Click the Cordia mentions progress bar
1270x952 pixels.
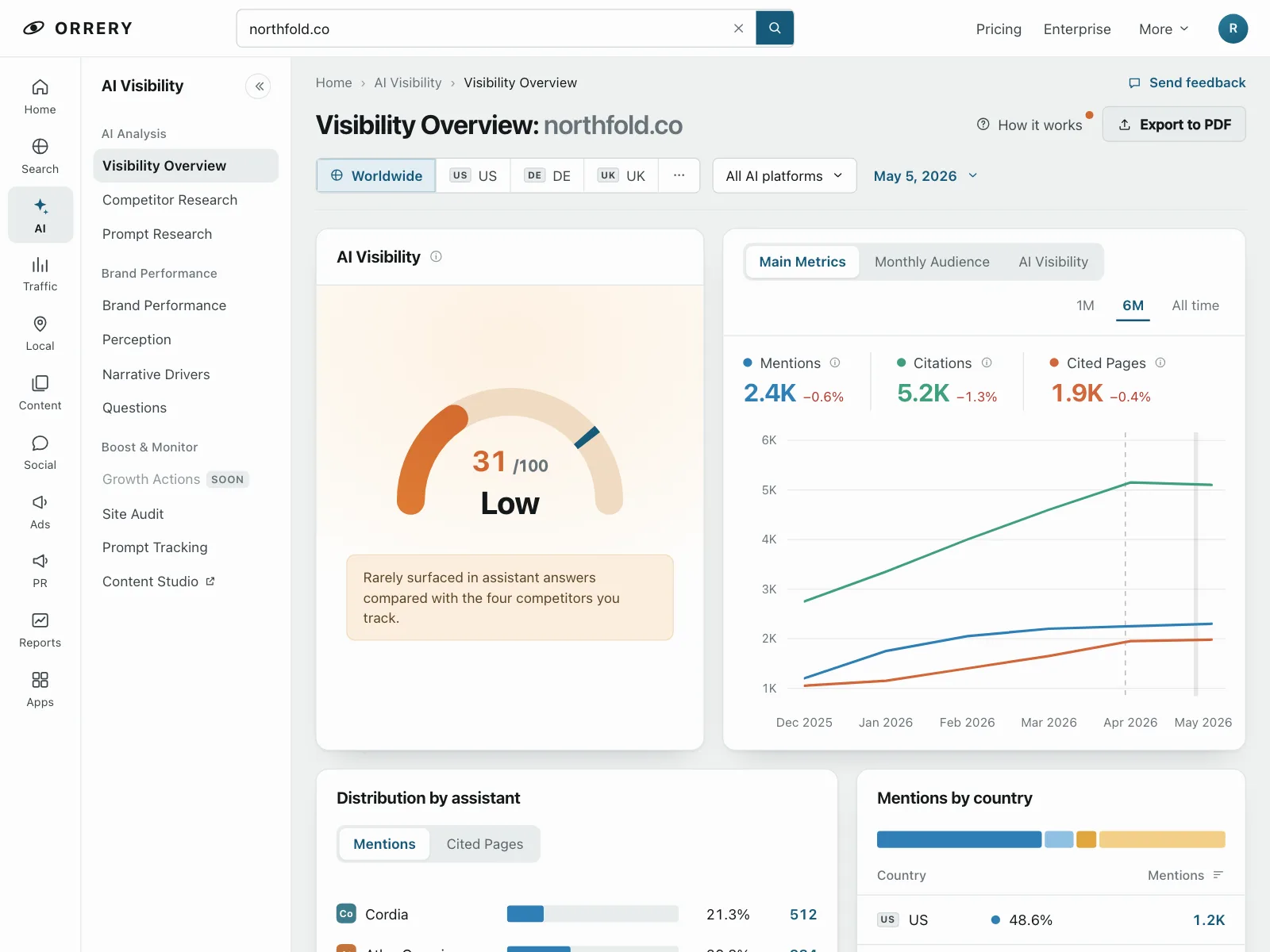[593, 914]
